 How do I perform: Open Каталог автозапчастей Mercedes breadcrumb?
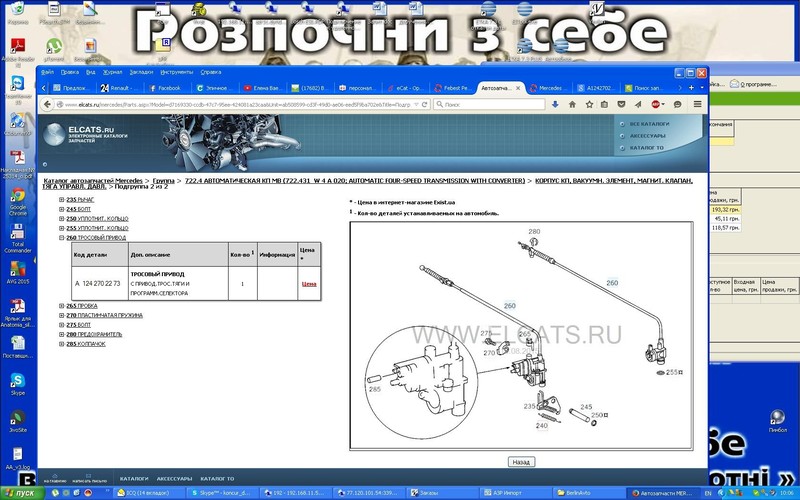click(x=93, y=181)
